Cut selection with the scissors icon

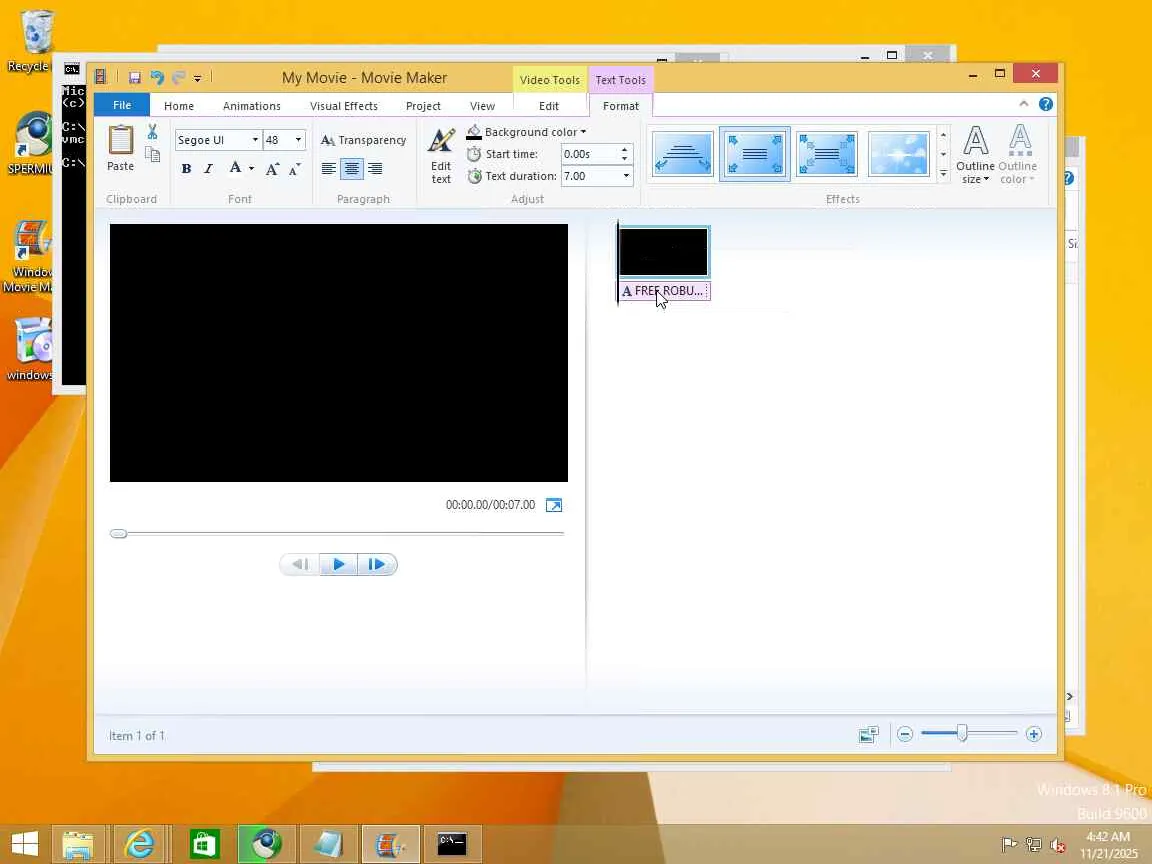click(x=152, y=132)
